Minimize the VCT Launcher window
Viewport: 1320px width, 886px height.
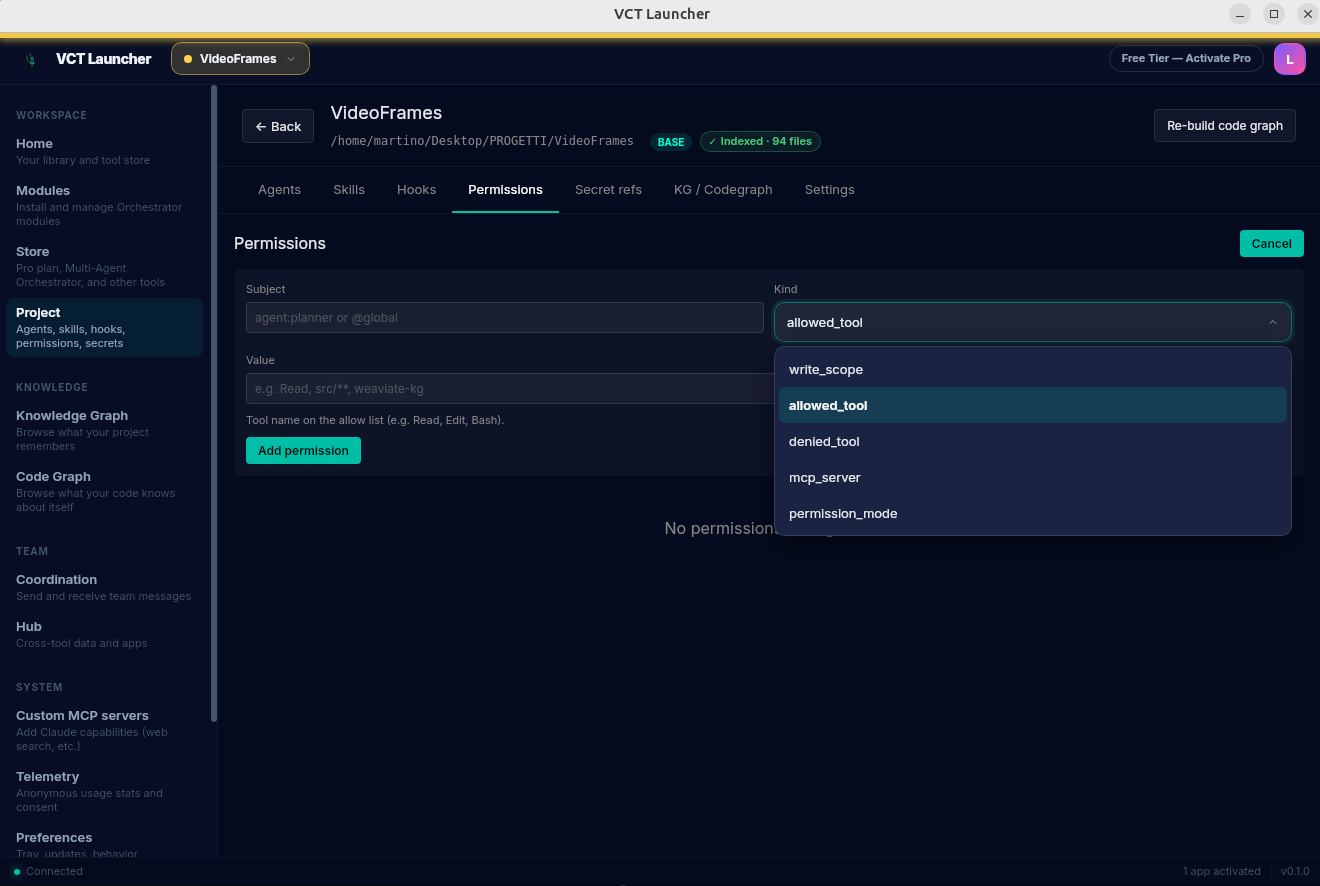[x=1240, y=14]
